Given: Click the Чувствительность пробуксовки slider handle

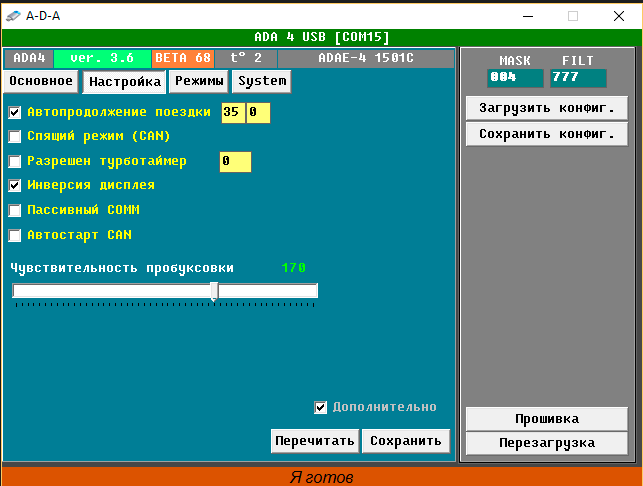Looking at the screenshot, I should pyautogui.click(x=214, y=291).
